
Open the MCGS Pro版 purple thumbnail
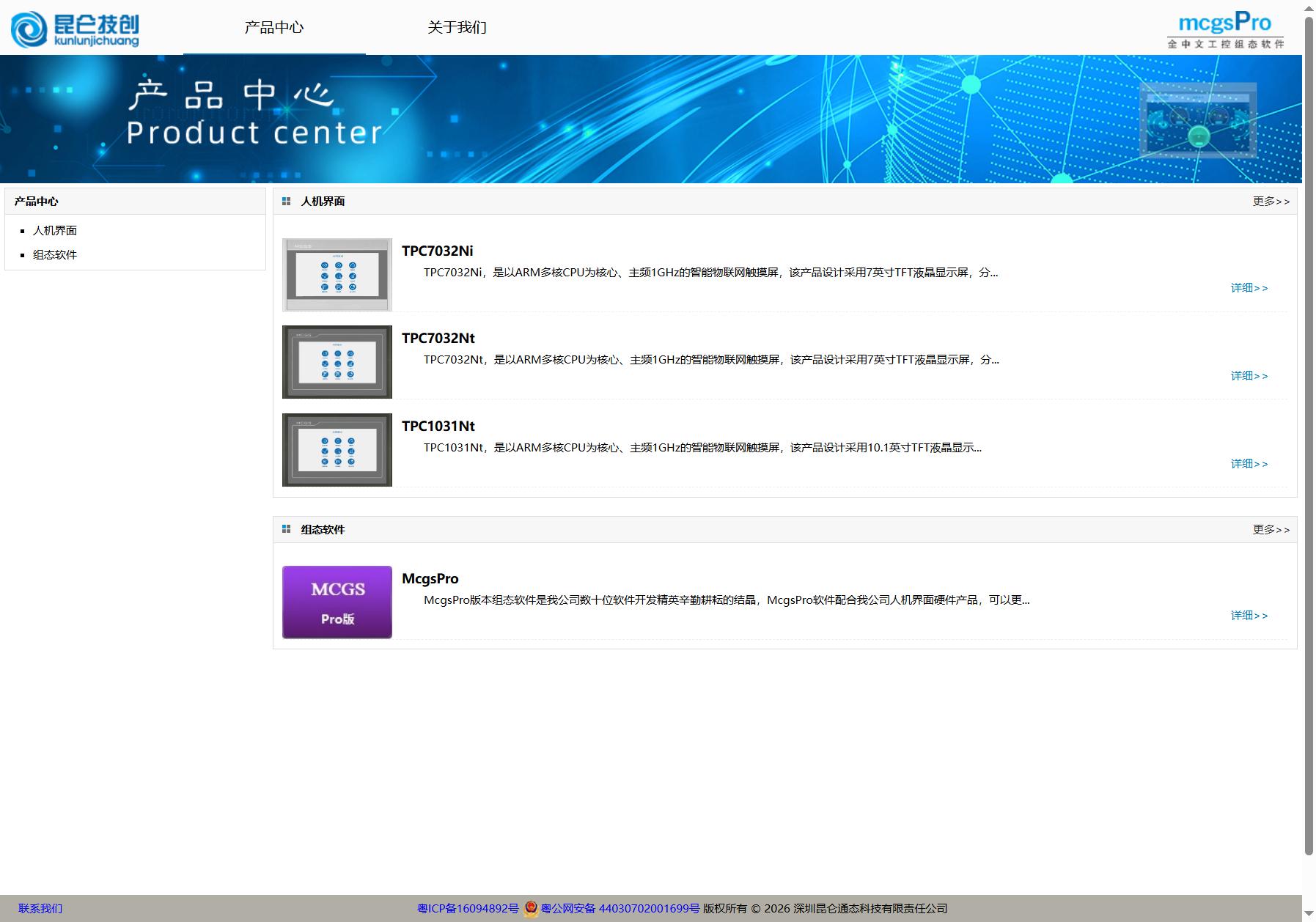point(337,602)
